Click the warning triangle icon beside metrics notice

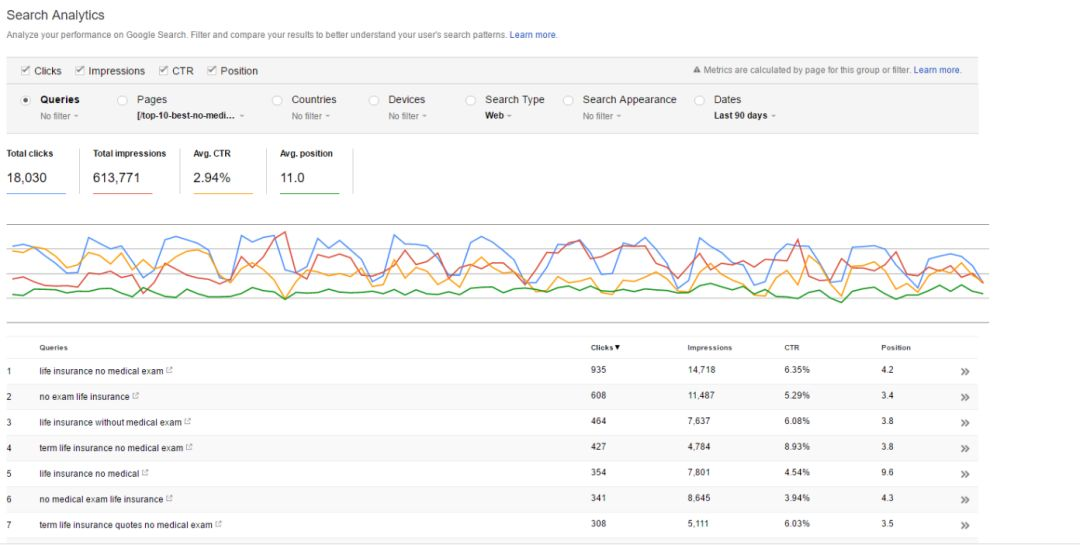tap(696, 70)
